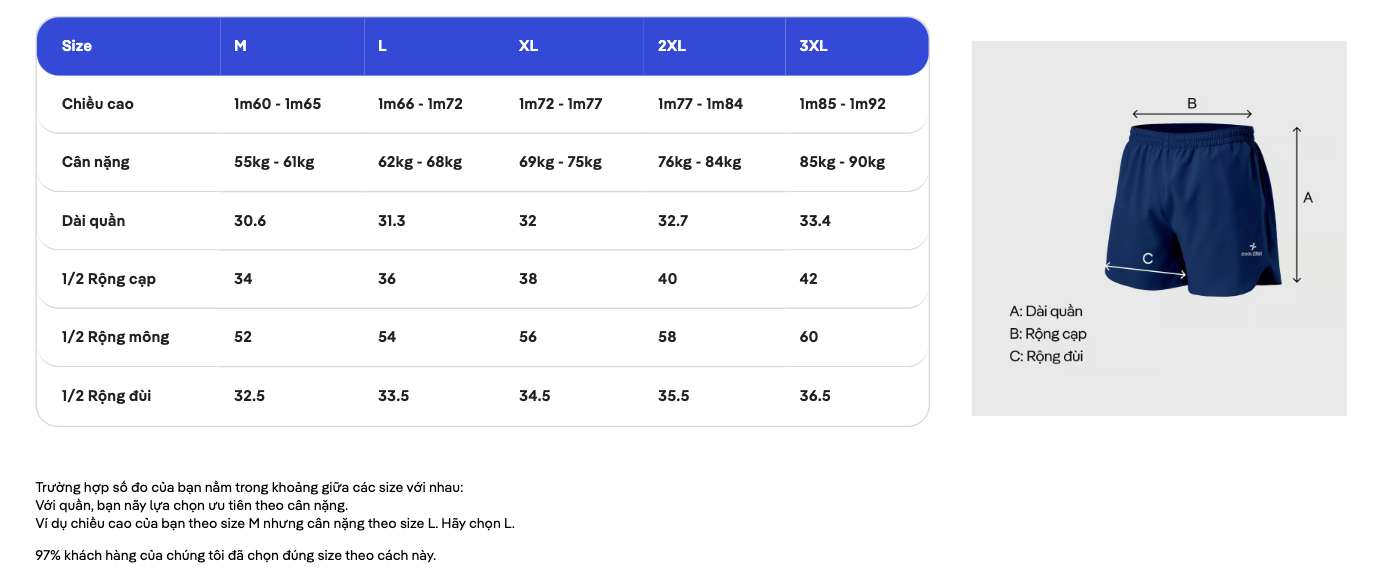Image resolution: width=1381 pixels, height=578 pixels.
Task: Click the 62kg - 68kg weight cell
Action: (420, 162)
